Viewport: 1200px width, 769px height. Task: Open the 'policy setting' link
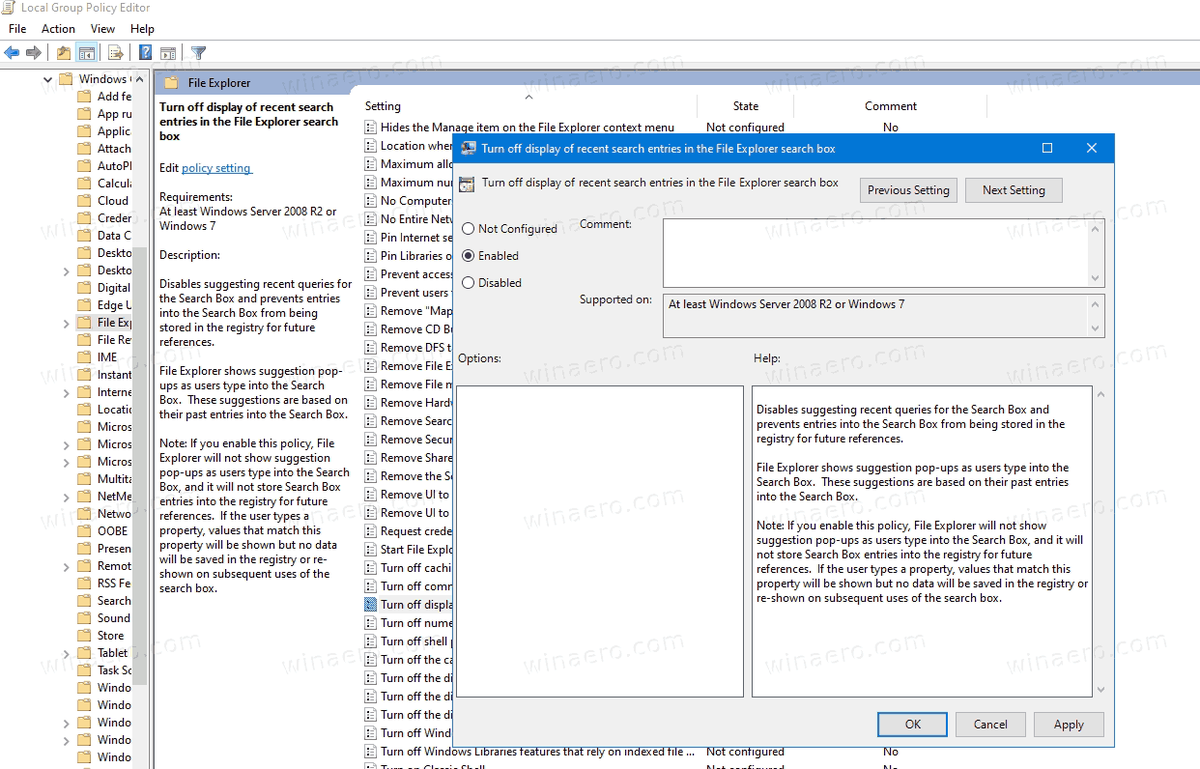pos(216,168)
